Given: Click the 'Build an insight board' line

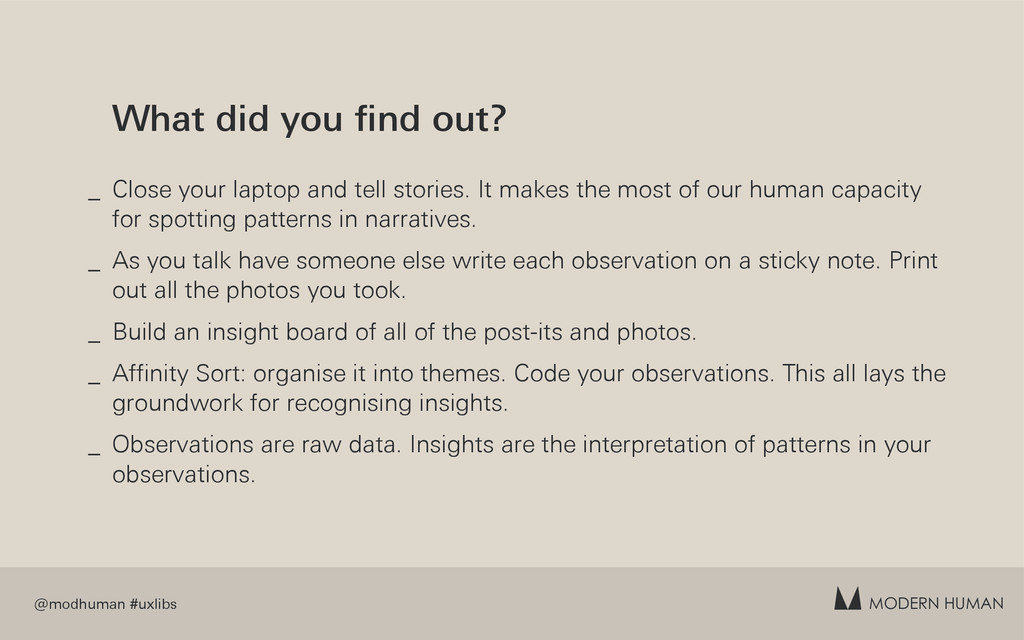Looking at the screenshot, I should coord(404,332).
